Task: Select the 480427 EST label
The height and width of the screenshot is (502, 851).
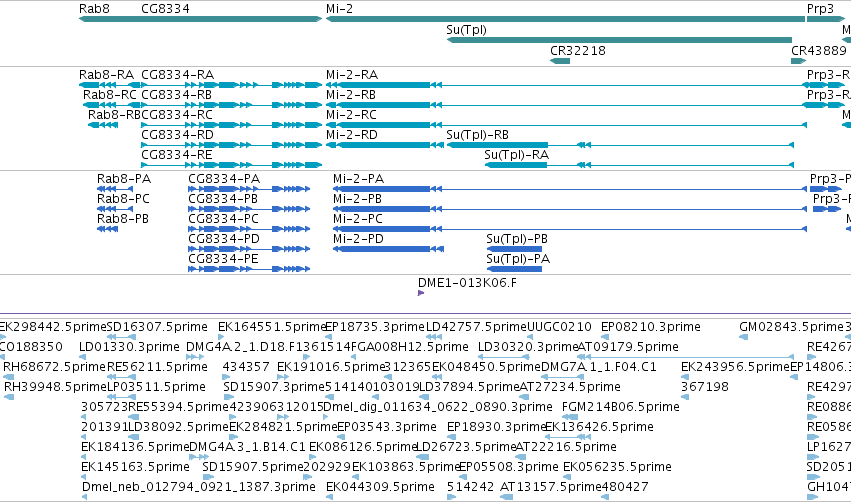Action: pyautogui.click(x=625, y=487)
